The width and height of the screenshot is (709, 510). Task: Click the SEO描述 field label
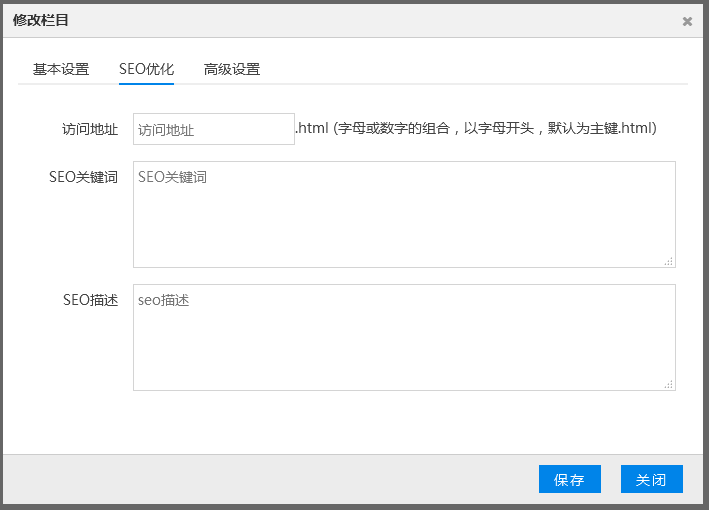(x=90, y=300)
